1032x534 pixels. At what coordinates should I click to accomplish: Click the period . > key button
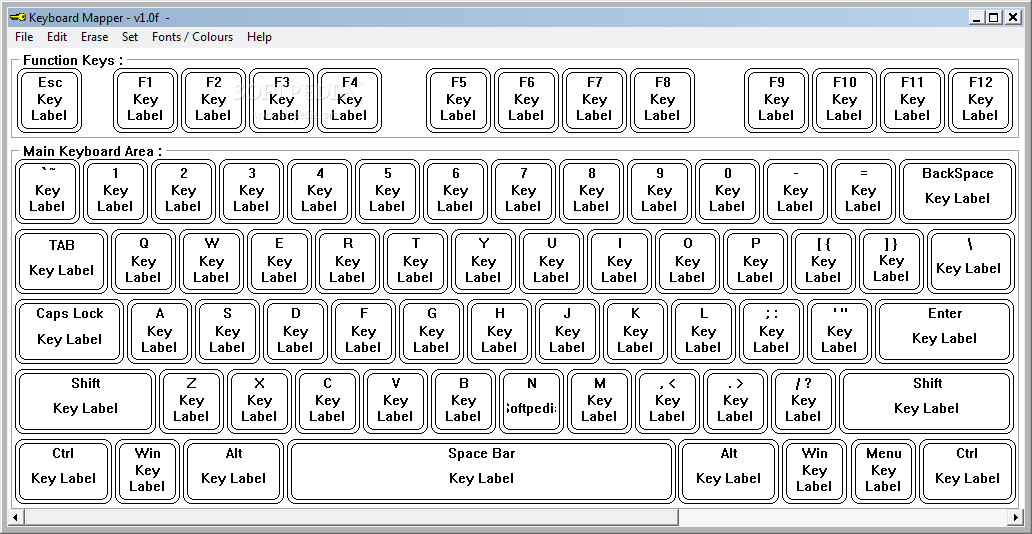pos(735,401)
